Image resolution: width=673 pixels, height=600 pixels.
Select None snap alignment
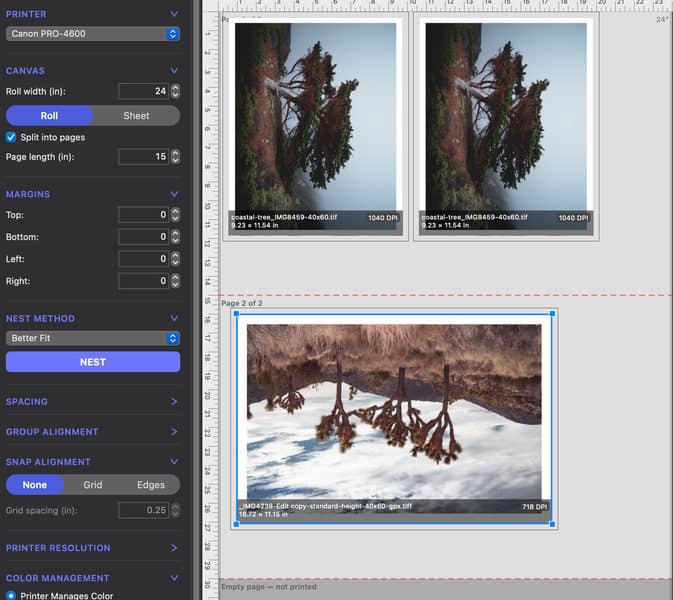pyautogui.click(x=35, y=485)
